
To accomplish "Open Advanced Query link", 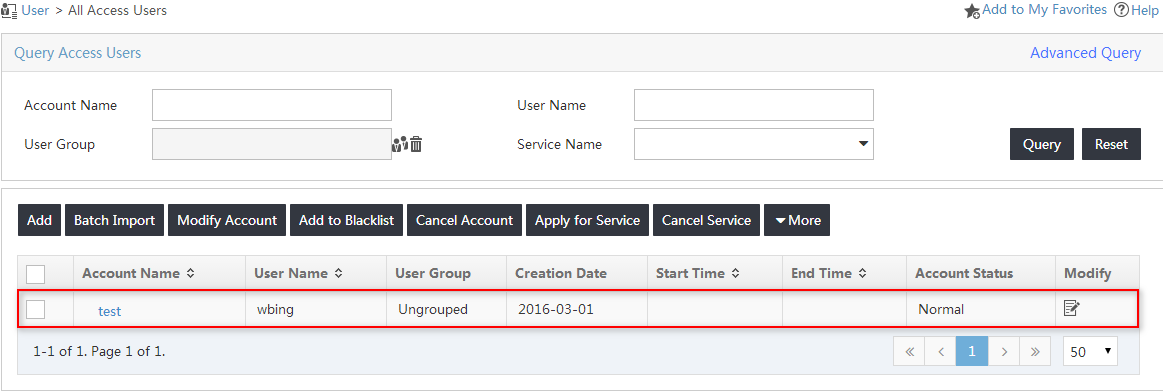I will click(x=1085, y=53).
